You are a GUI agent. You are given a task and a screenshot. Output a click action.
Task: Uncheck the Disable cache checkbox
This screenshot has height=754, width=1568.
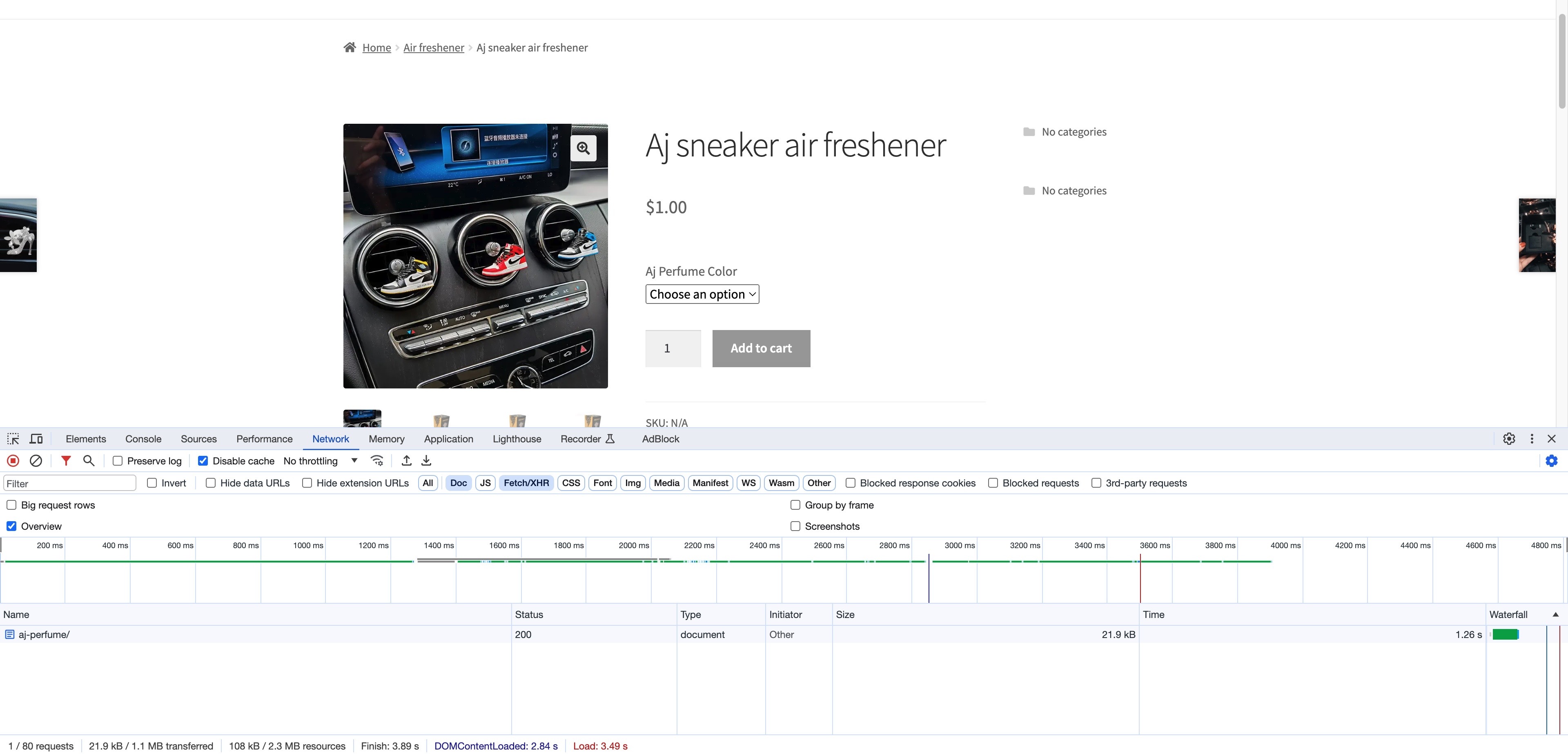(203, 461)
